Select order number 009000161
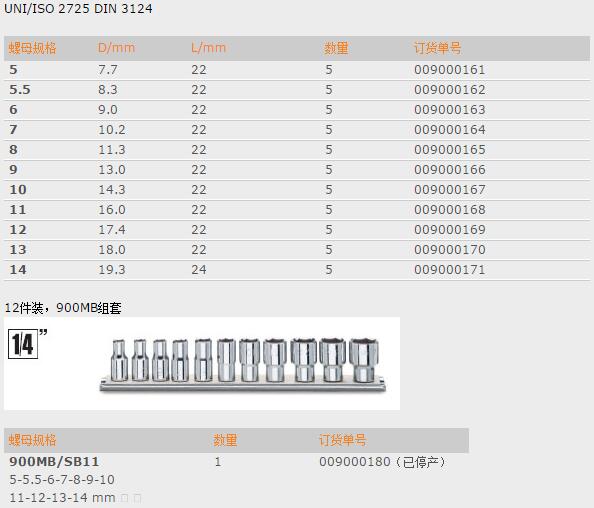The height and width of the screenshot is (508, 594). (450, 70)
